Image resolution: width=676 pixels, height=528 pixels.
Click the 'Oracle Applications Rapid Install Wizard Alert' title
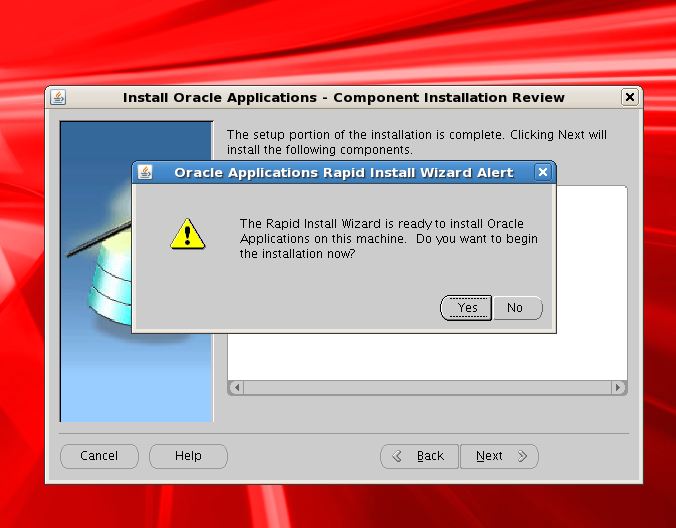pos(344,172)
